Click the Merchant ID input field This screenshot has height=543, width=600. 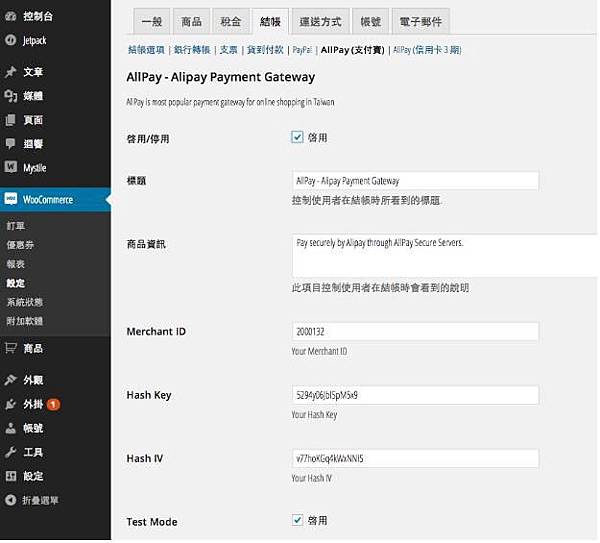[x=415, y=331]
